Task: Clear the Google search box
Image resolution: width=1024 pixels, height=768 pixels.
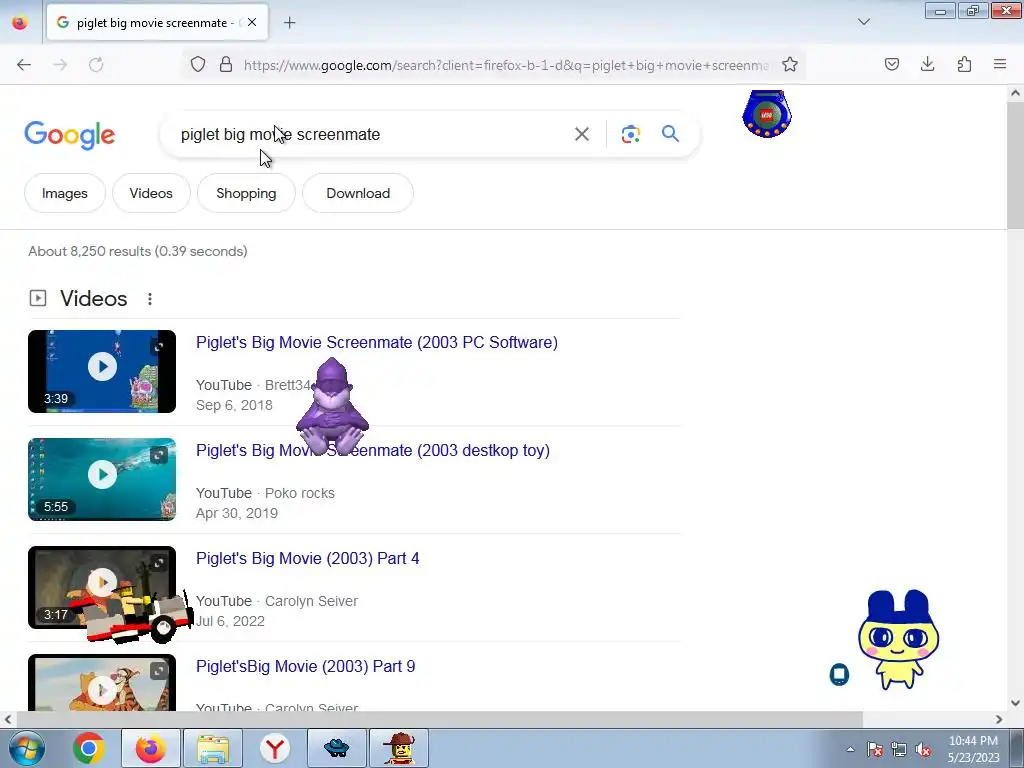Action: point(582,134)
